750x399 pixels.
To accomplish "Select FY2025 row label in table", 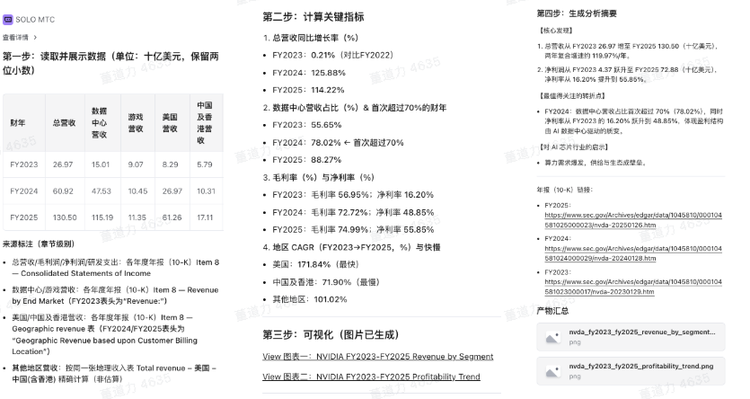I will coord(24,217).
